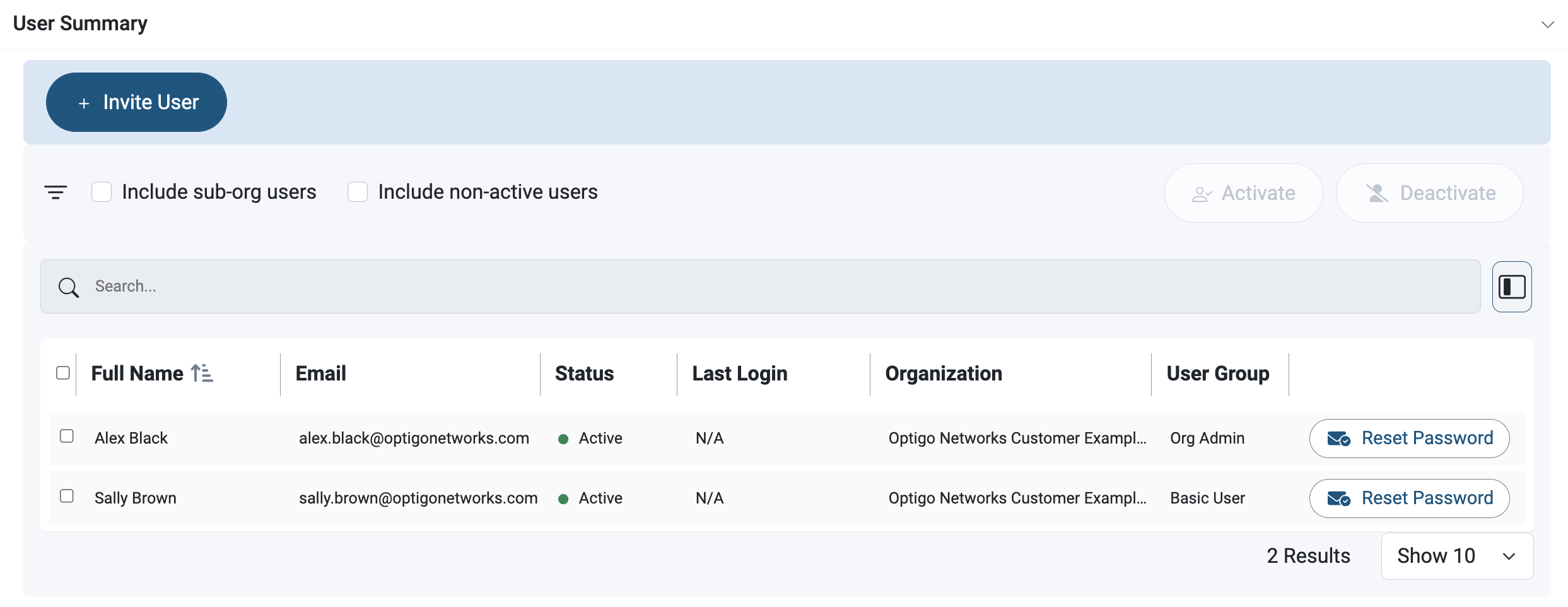
Task: Collapse the User Summary section chevron
Action: pos(1547,25)
